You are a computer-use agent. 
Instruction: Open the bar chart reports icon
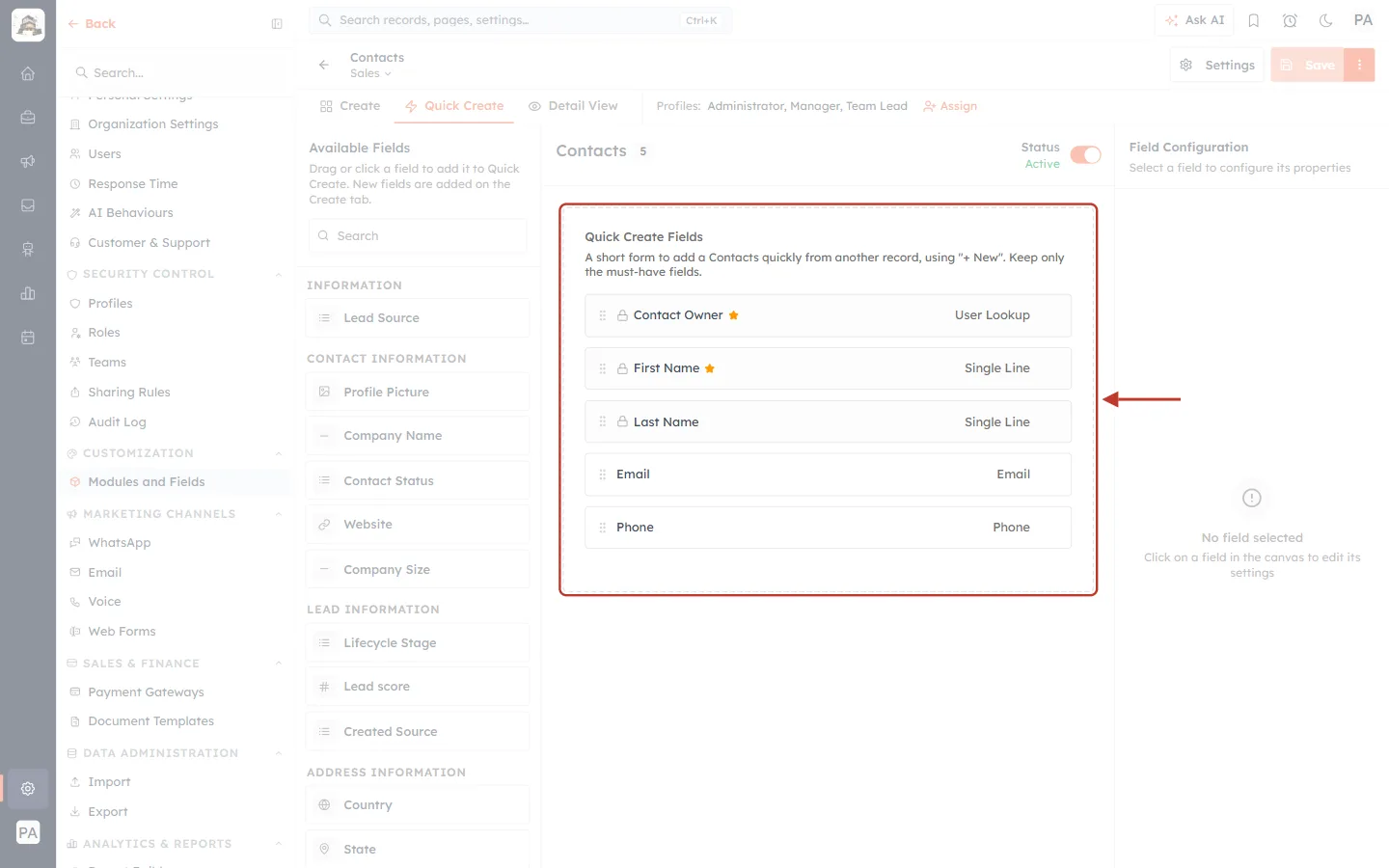point(28,293)
